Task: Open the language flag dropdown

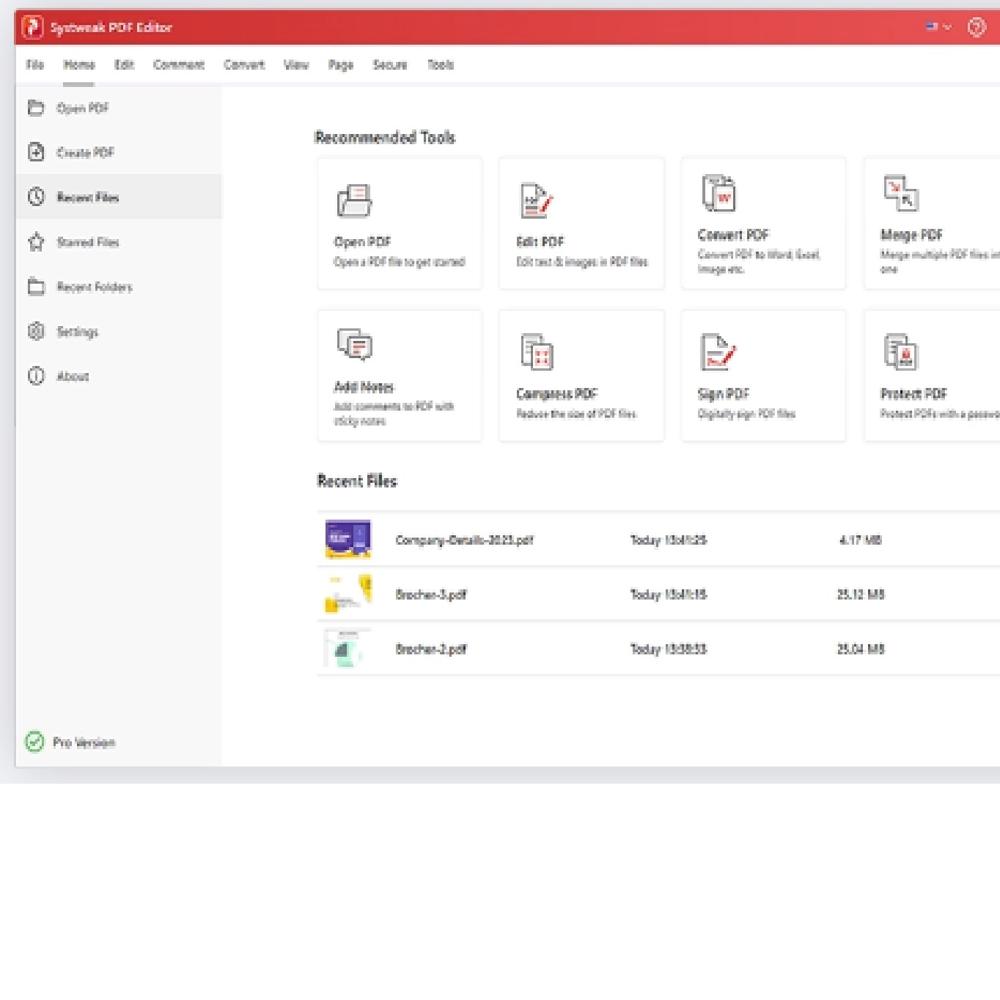Action: point(937,27)
